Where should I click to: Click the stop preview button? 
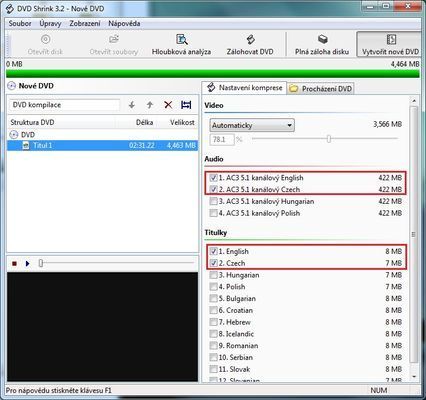[14, 264]
